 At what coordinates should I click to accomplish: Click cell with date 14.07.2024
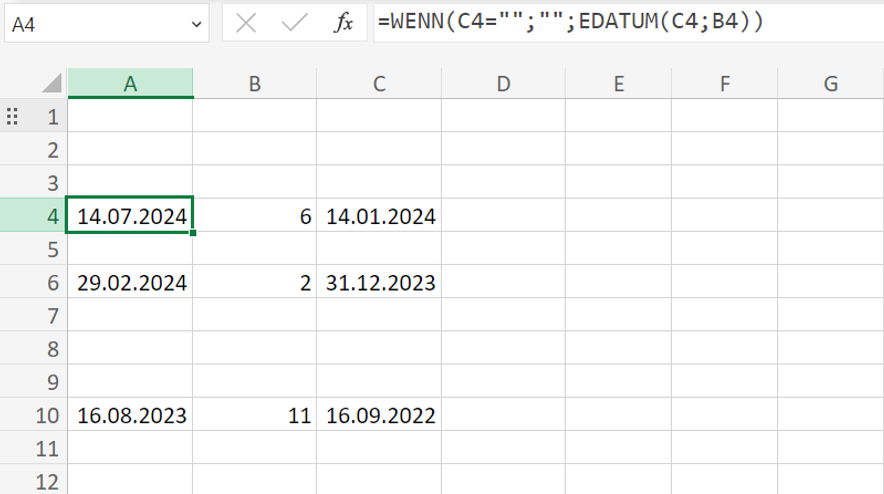(130, 215)
